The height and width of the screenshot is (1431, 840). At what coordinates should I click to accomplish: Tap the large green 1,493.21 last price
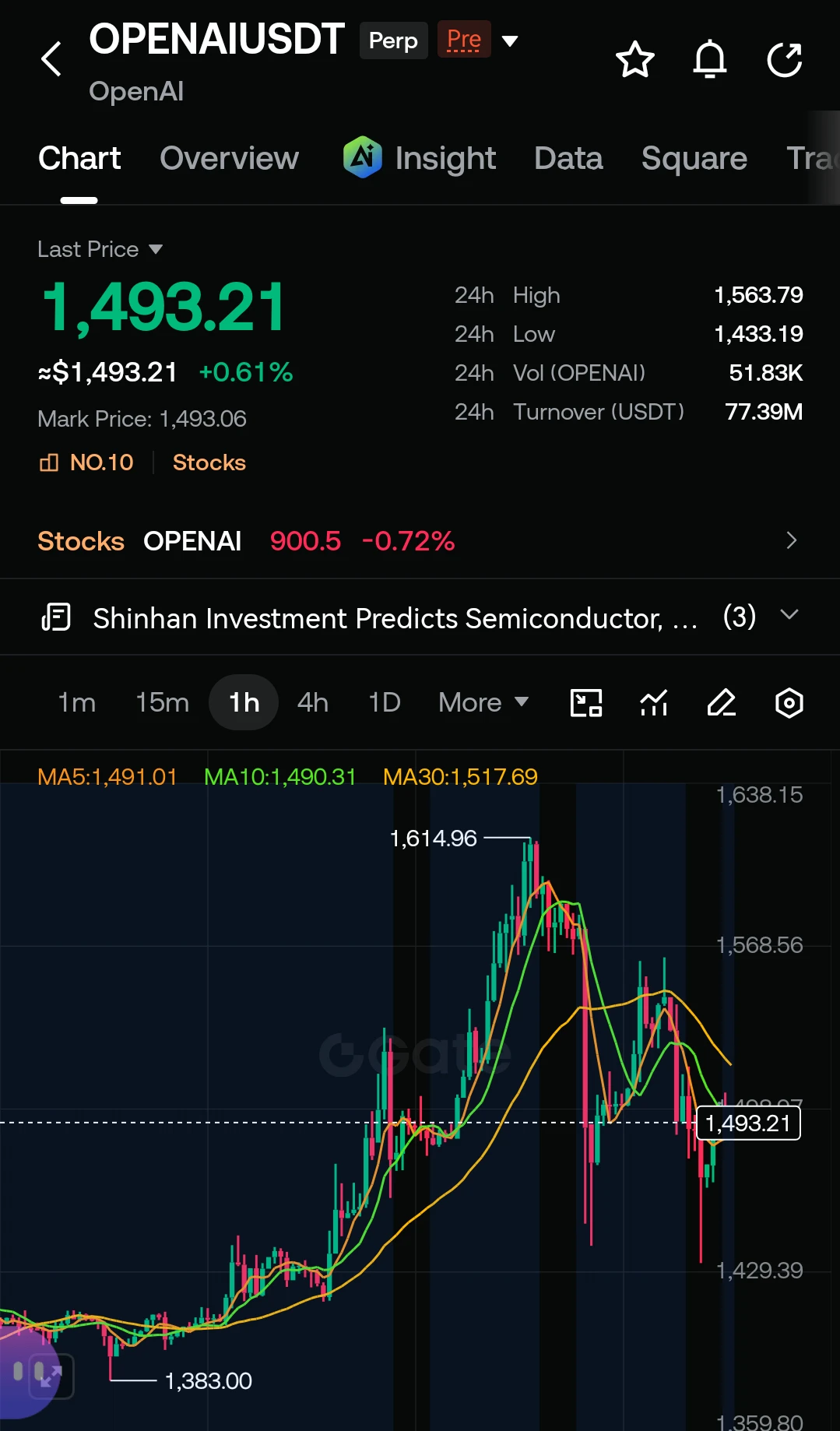coord(164,308)
